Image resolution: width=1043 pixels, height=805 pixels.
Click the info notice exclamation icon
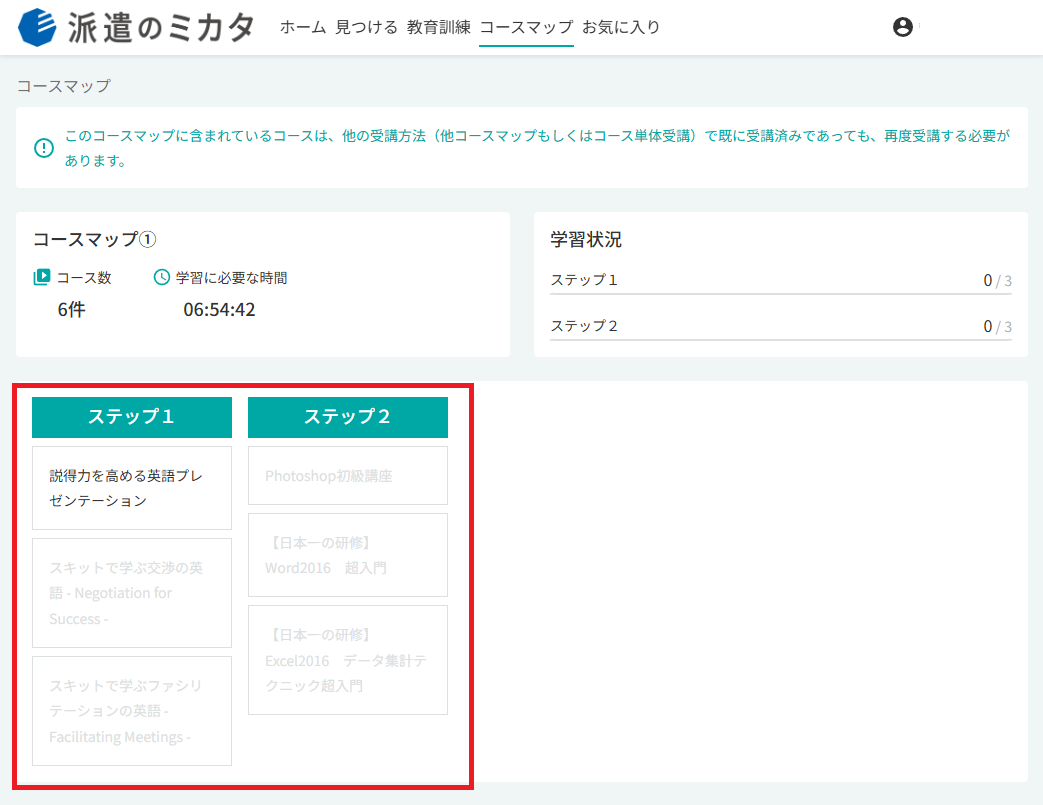click(x=44, y=148)
